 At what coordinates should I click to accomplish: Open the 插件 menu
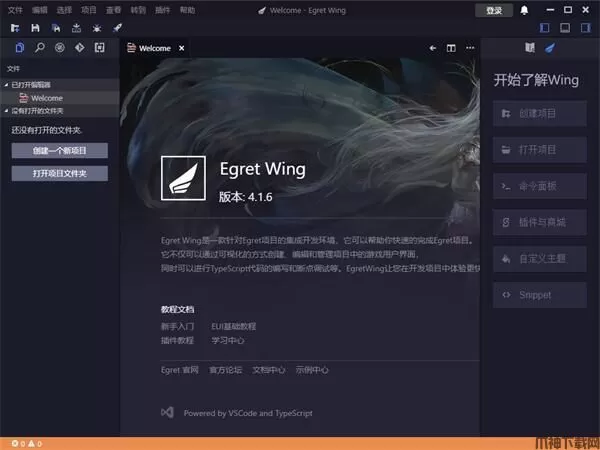coord(163,10)
